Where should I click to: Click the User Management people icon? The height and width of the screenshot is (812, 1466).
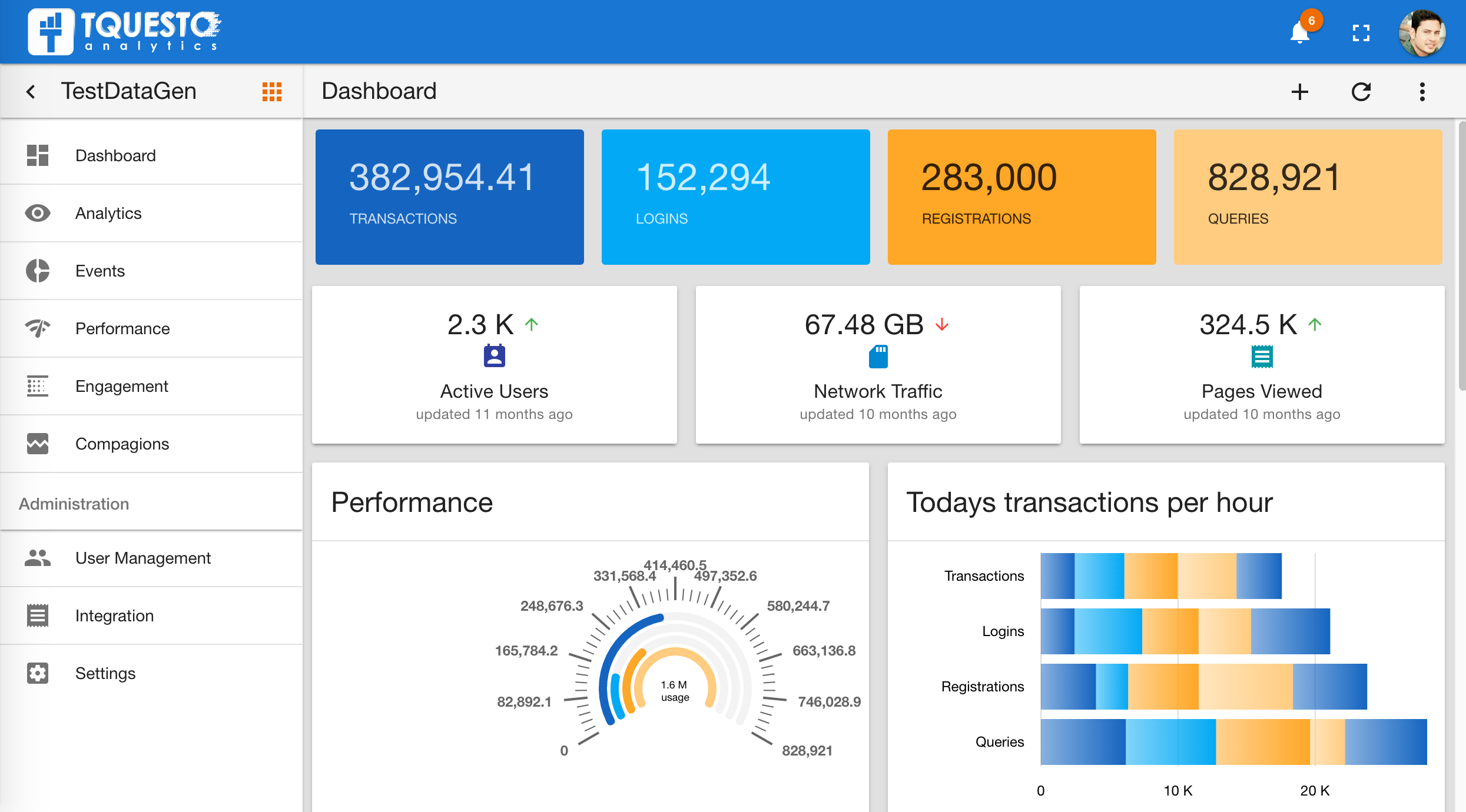pyautogui.click(x=38, y=557)
